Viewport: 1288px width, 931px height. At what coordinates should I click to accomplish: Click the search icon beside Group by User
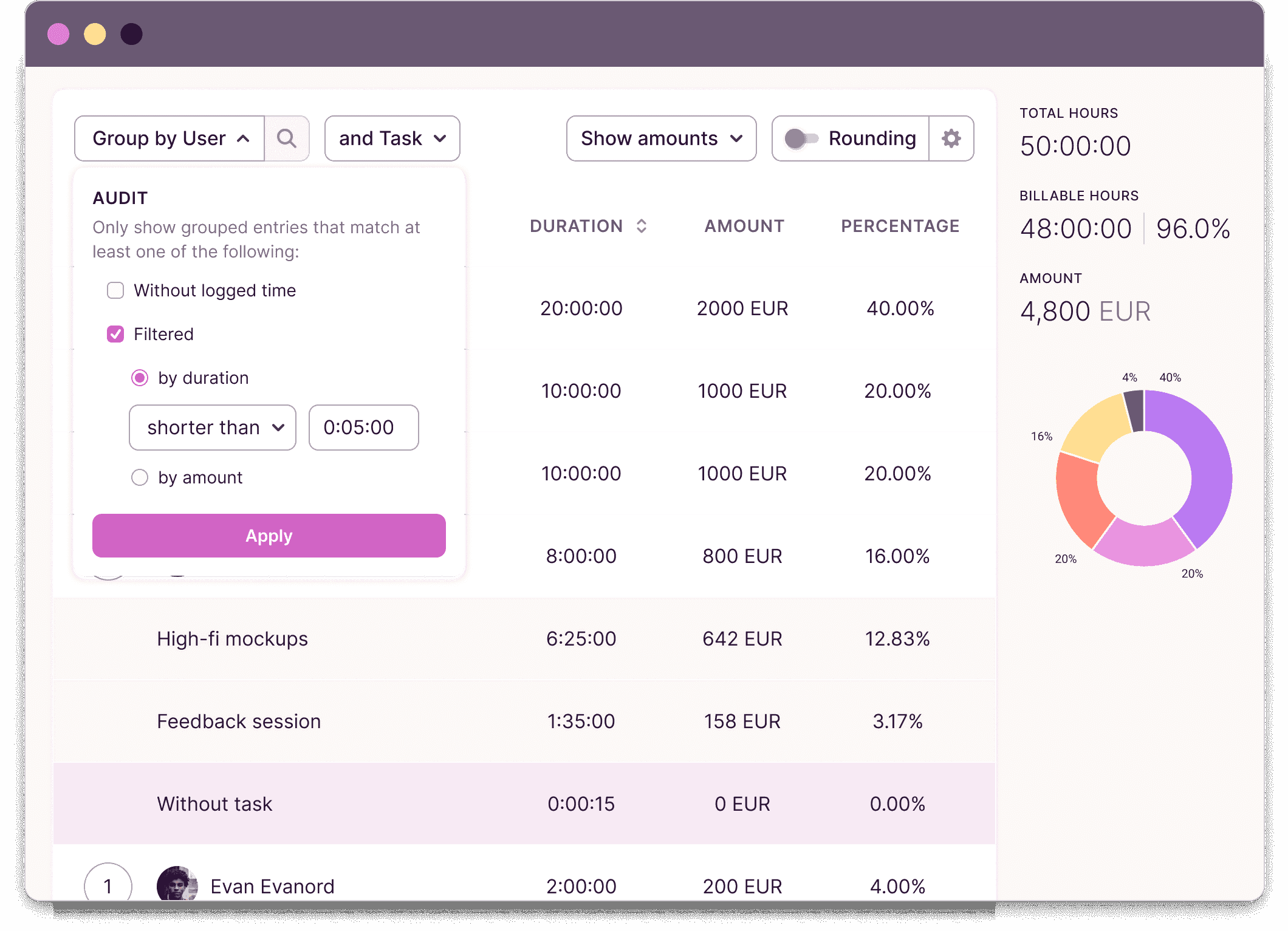(287, 138)
